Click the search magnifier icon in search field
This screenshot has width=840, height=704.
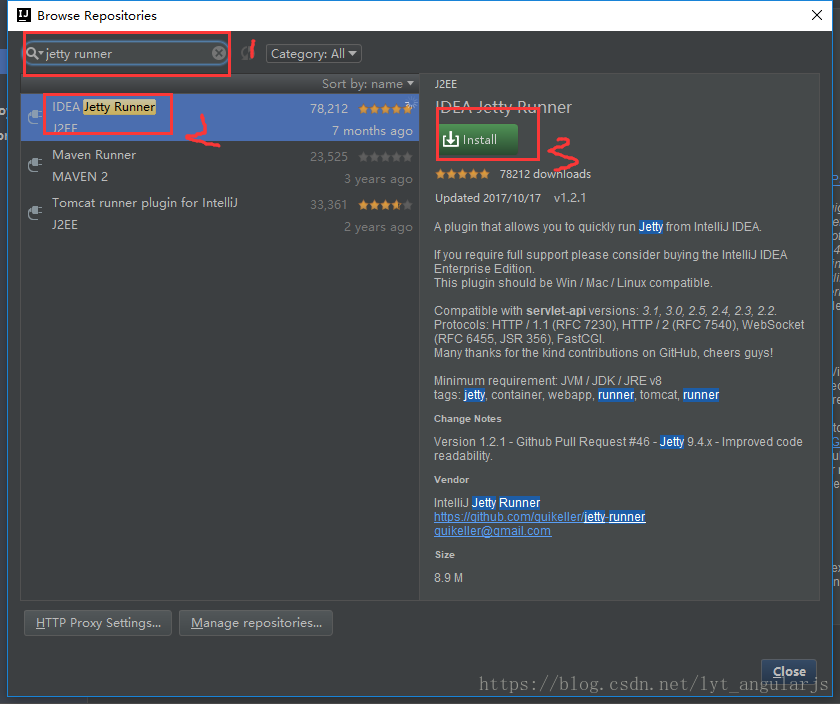(x=33, y=54)
